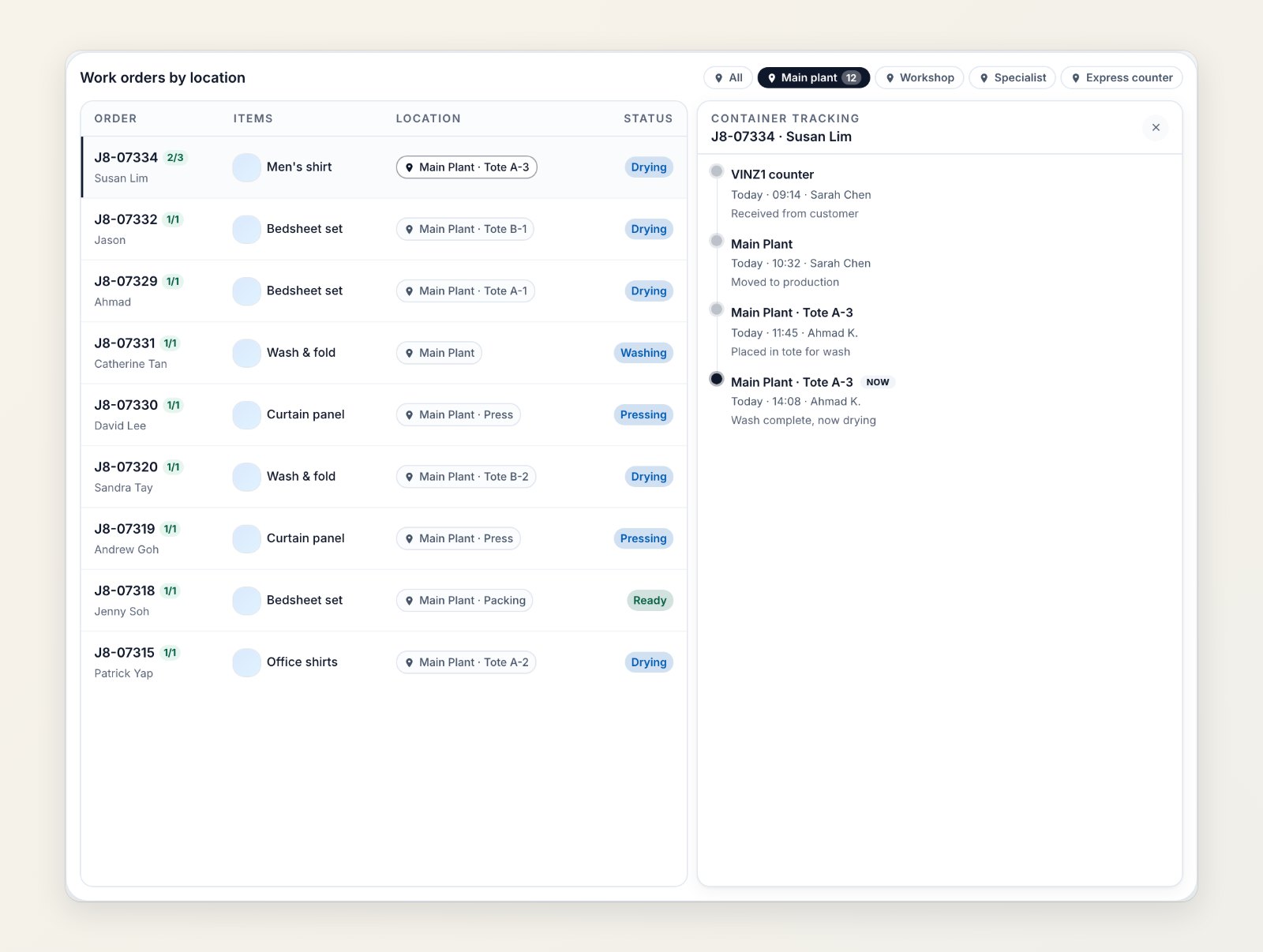Click the Main Plant · Tote A-3 location chip

[467, 167]
